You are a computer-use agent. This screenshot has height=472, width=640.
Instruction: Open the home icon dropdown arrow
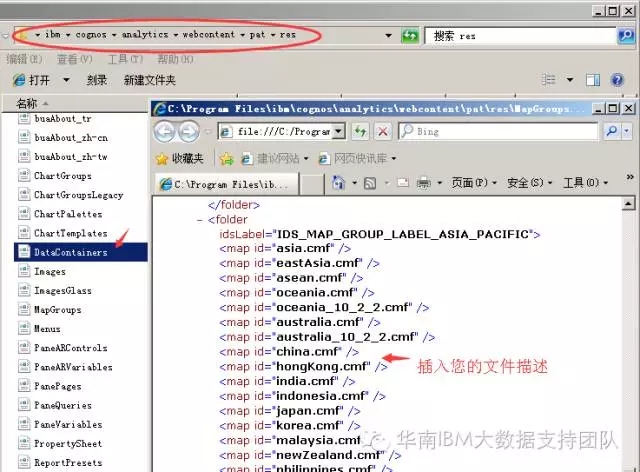click(x=355, y=183)
